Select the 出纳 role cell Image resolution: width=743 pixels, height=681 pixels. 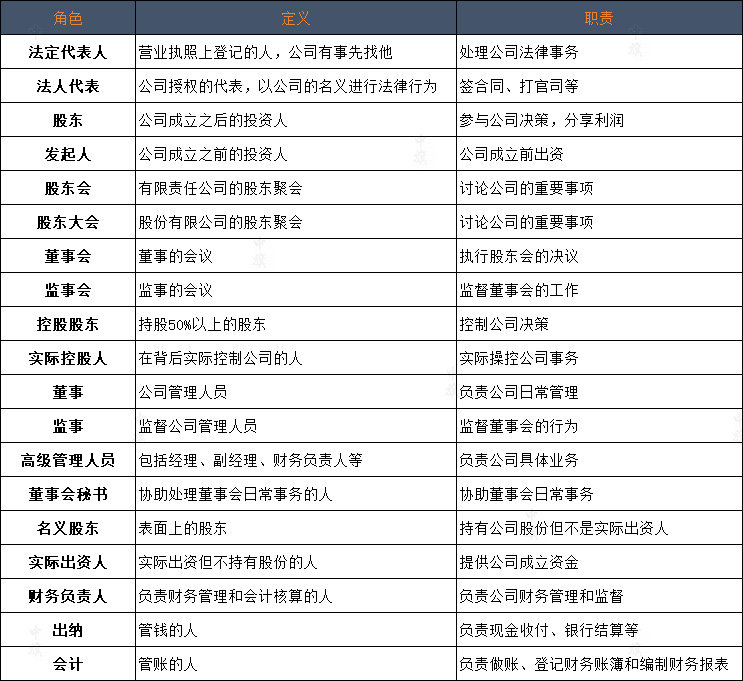click(x=67, y=630)
